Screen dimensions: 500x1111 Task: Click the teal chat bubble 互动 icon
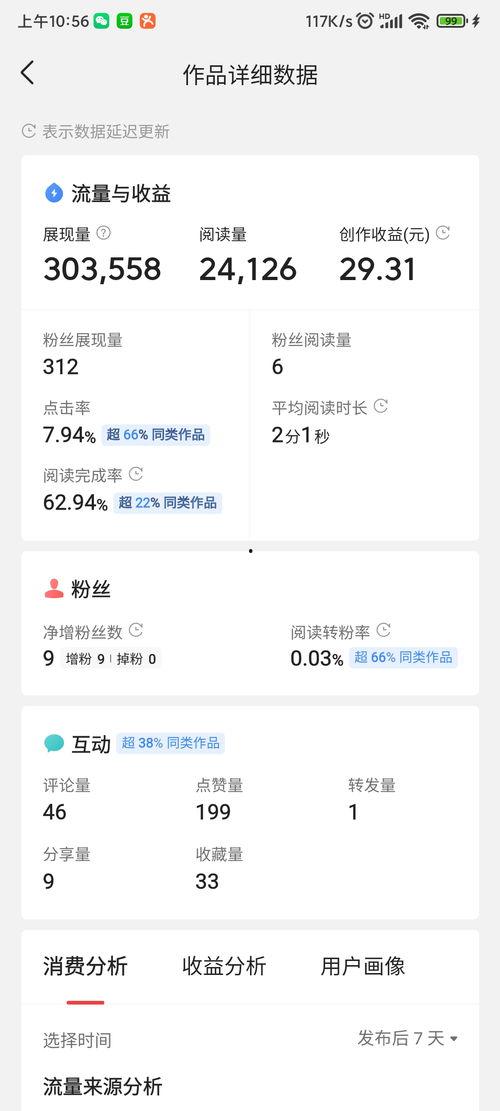tap(54, 743)
